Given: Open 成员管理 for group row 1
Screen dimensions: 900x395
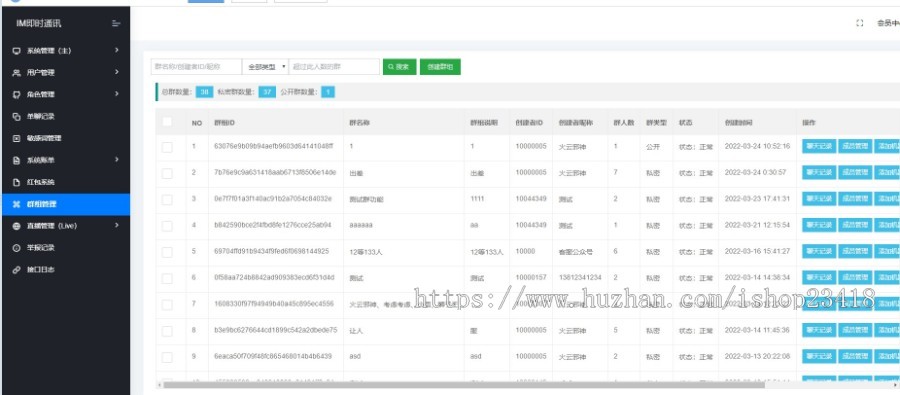Looking at the screenshot, I should pyautogui.click(x=855, y=146).
